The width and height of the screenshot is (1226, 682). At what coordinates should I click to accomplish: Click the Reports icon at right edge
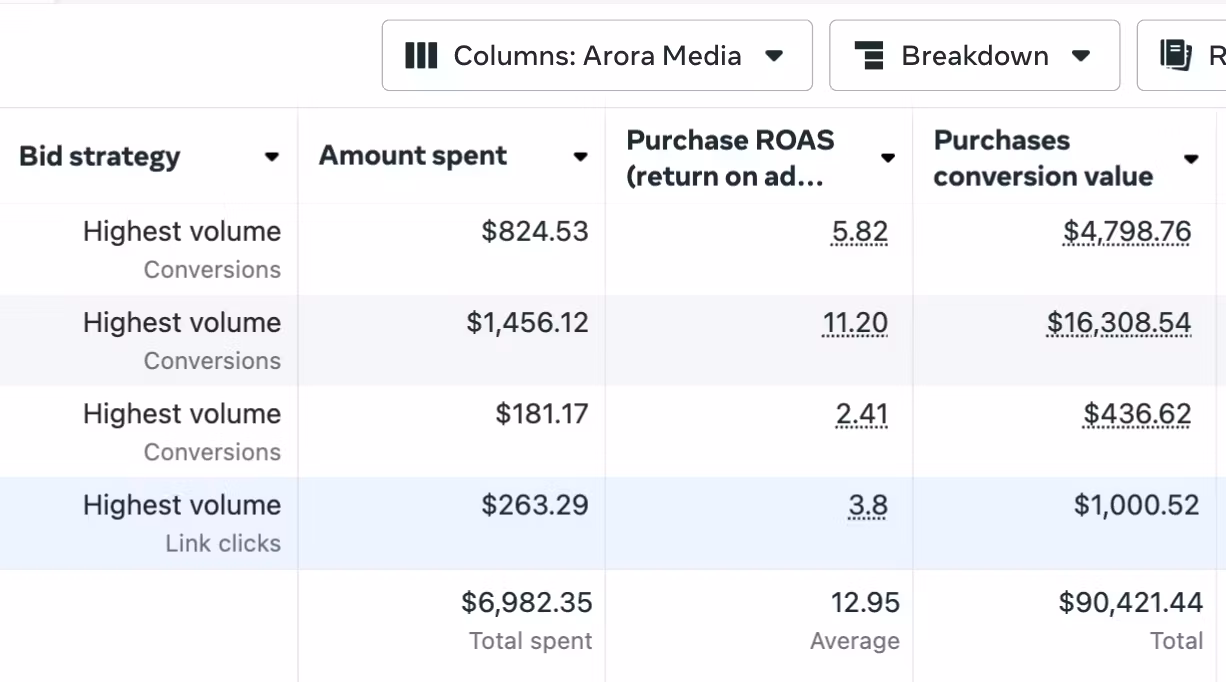point(1176,56)
